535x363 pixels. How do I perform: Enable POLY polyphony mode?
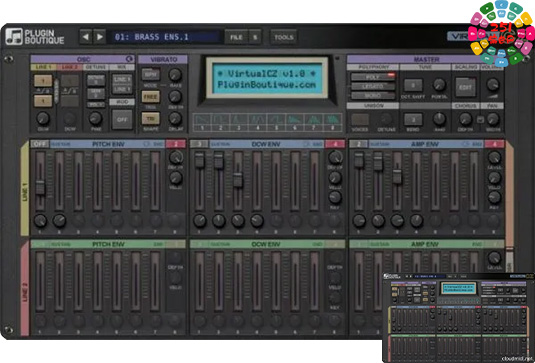pyautogui.click(x=373, y=77)
